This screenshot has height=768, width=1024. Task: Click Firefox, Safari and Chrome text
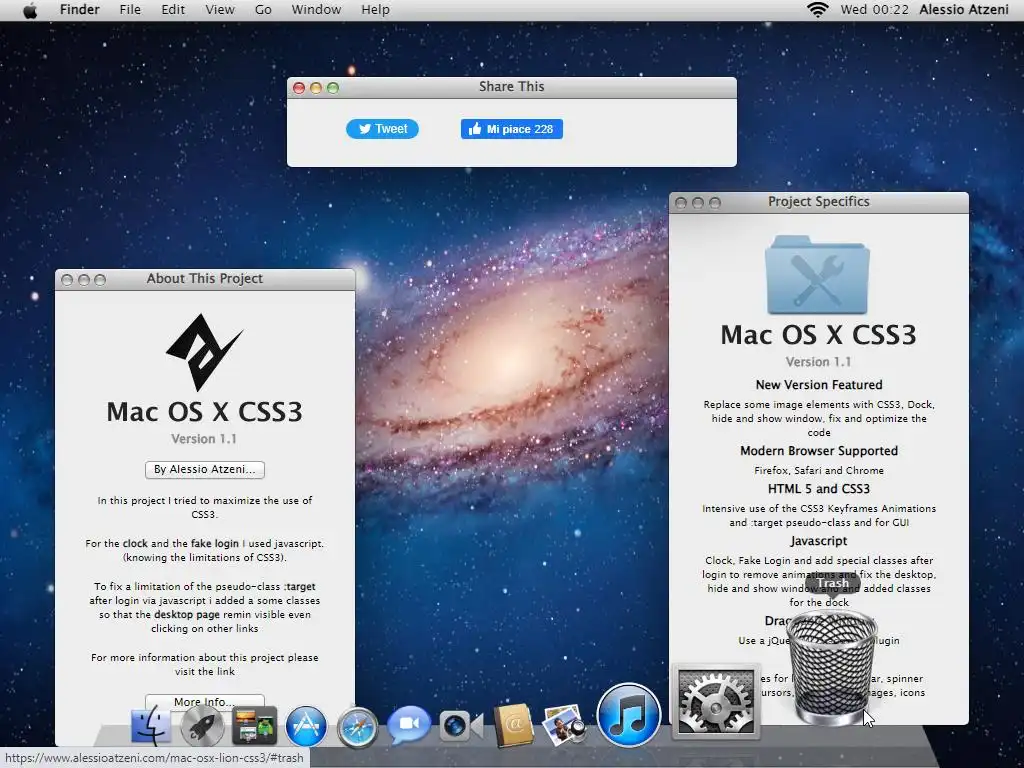[x=819, y=470]
